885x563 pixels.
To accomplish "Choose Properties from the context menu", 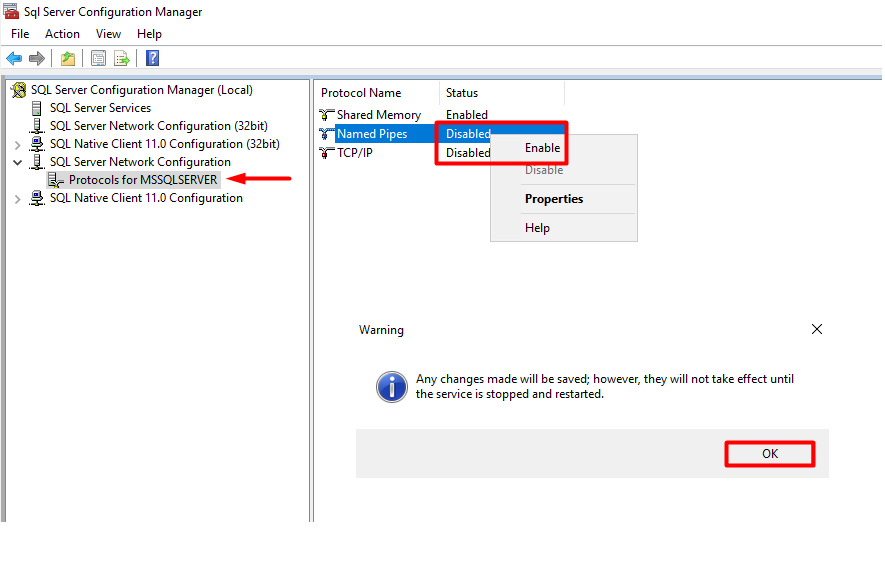I will tap(554, 199).
